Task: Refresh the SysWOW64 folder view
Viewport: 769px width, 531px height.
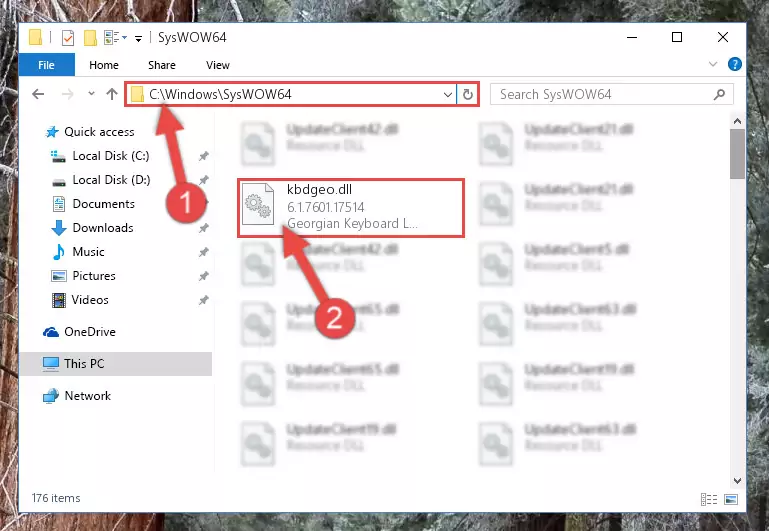Action: pyautogui.click(x=467, y=94)
